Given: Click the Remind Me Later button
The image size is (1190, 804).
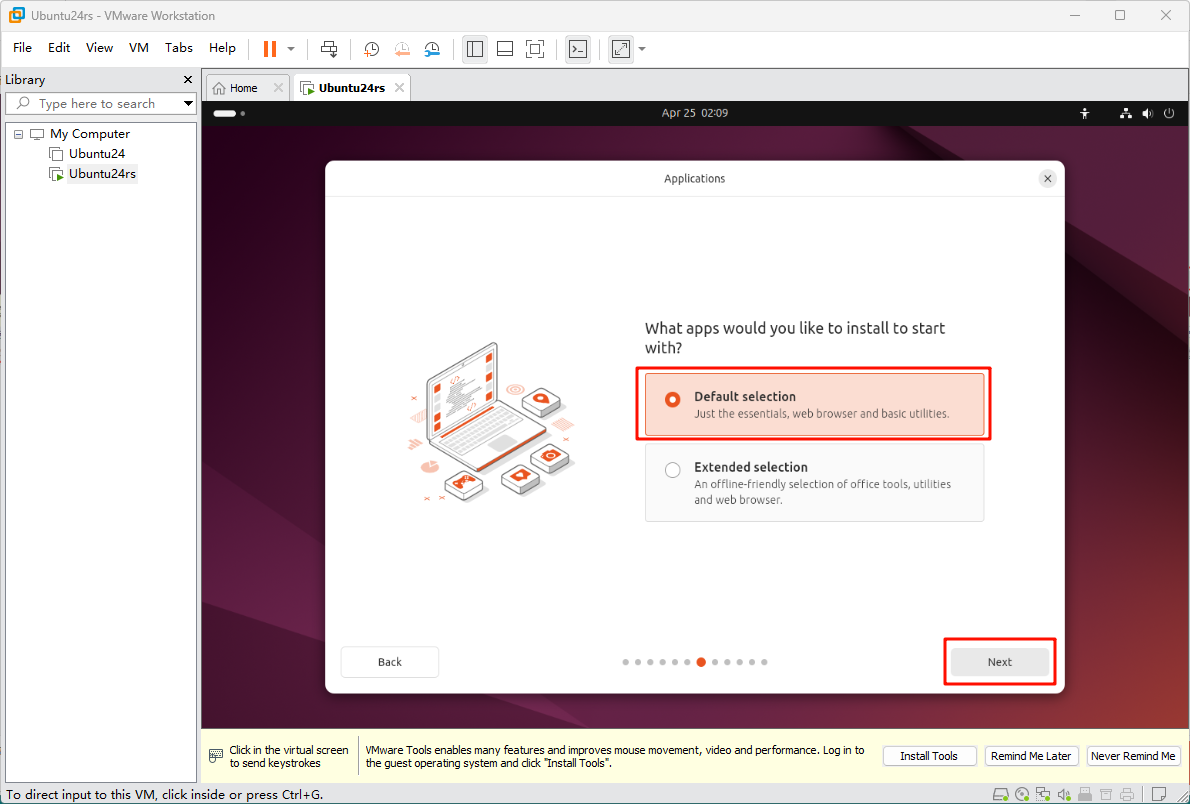Looking at the screenshot, I should pos(1031,756).
